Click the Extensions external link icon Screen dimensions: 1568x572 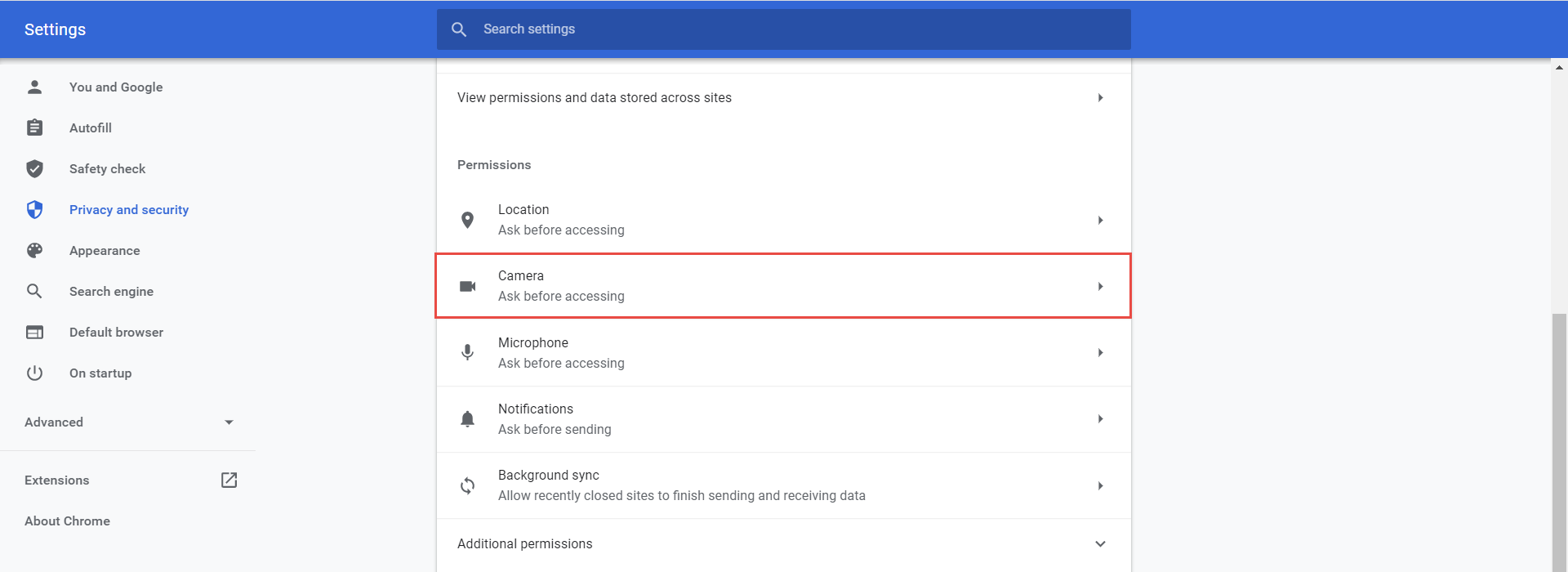pos(229,480)
